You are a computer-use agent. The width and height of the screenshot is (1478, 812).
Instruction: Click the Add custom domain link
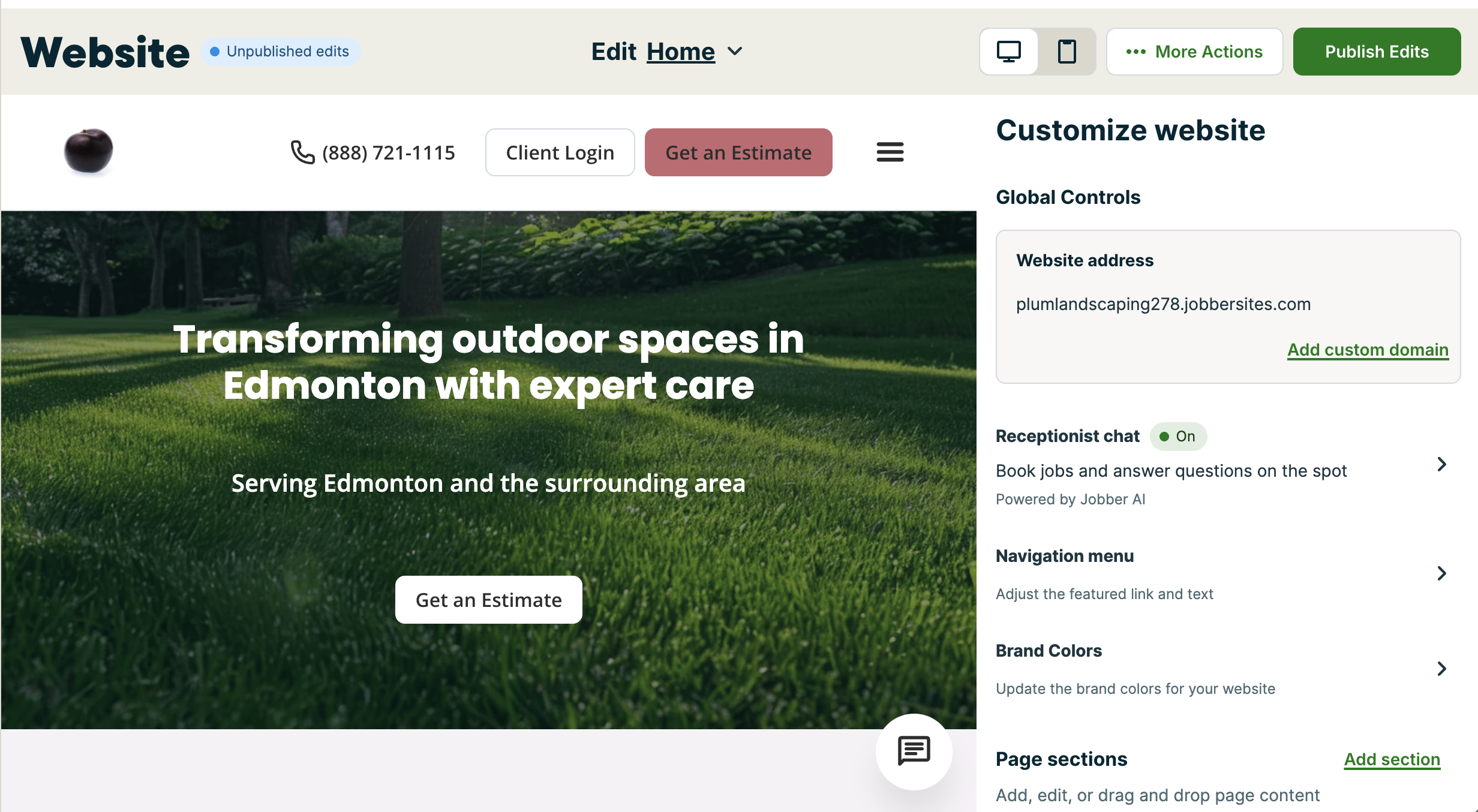pyautogui.click(x=1368, y=350)
